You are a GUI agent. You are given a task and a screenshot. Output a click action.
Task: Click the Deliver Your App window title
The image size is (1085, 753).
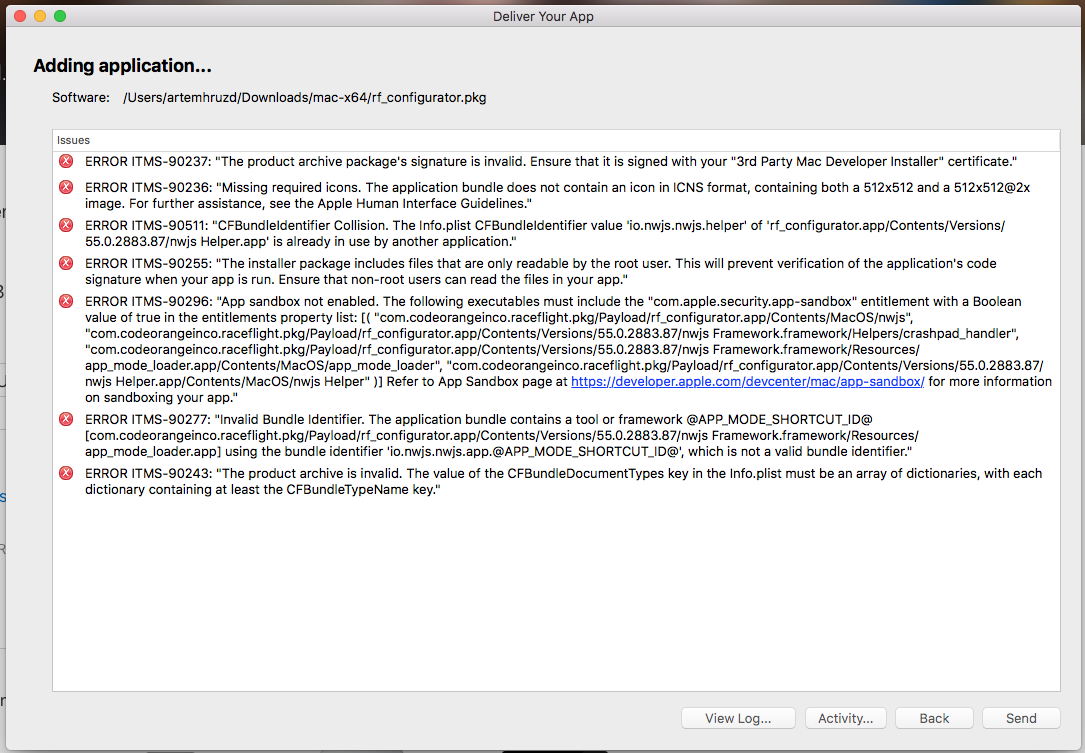tap(543, 16)
